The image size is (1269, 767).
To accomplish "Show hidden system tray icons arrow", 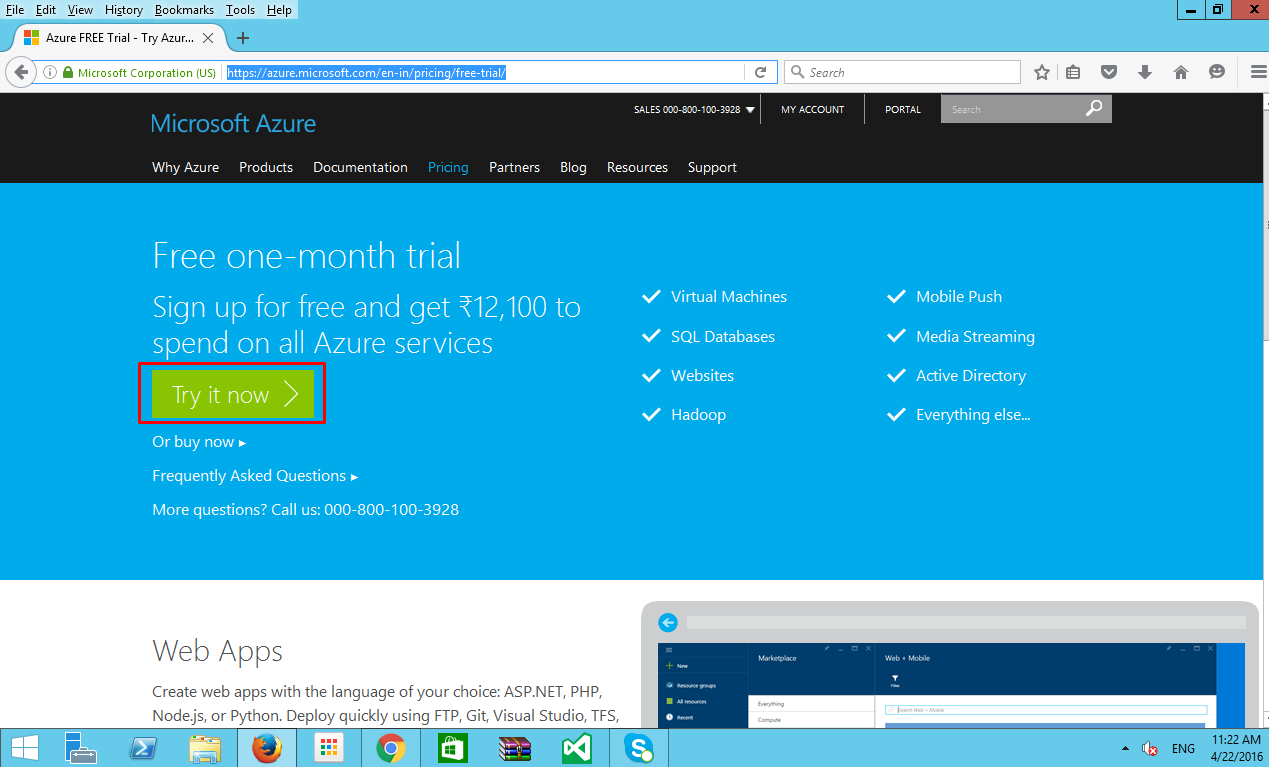I will coord(1125,748).
